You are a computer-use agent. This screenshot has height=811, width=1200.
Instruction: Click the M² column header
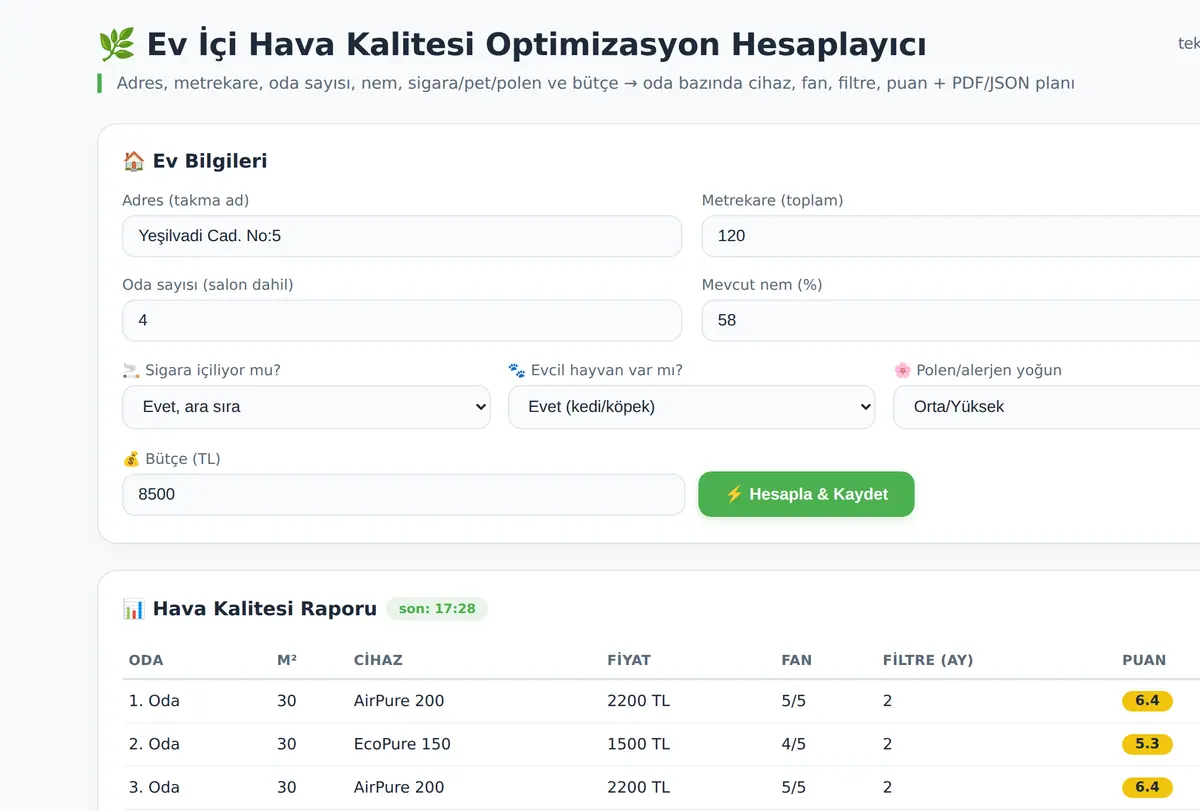(x=287, y=660)
